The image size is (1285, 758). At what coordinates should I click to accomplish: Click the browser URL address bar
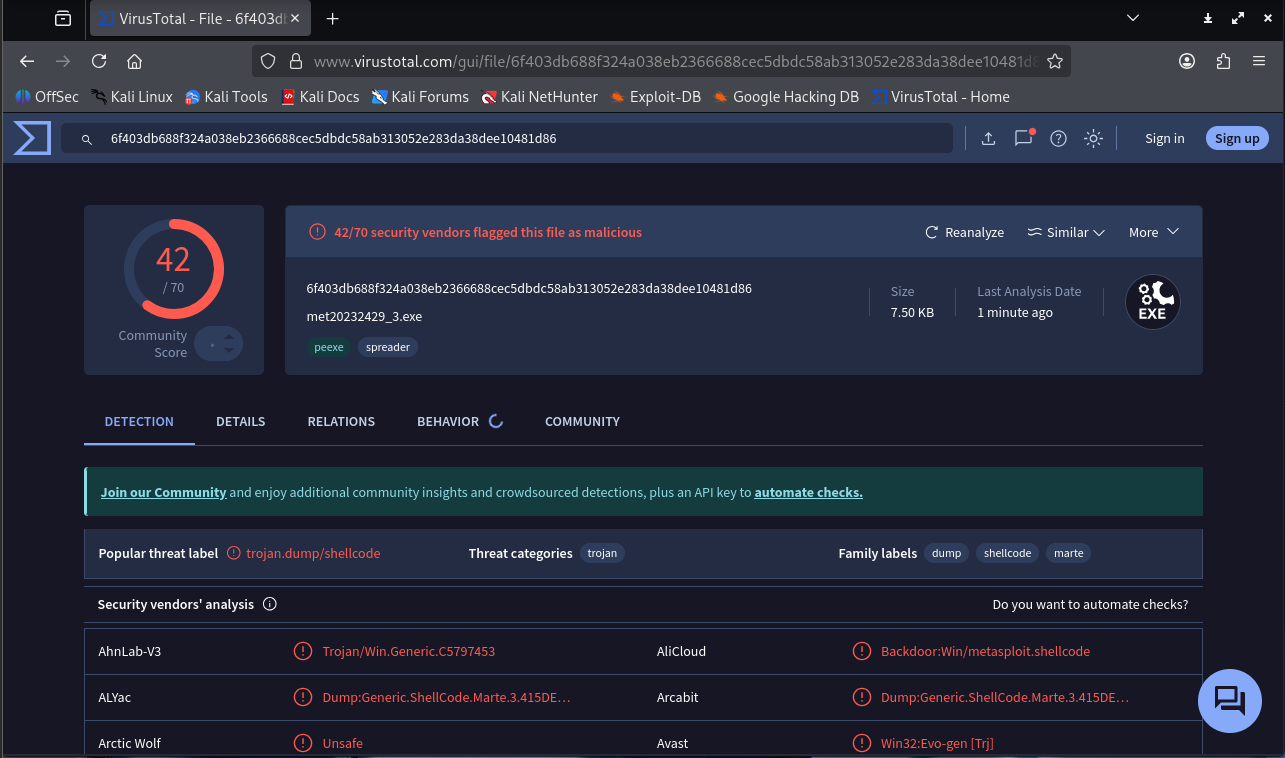660,61
